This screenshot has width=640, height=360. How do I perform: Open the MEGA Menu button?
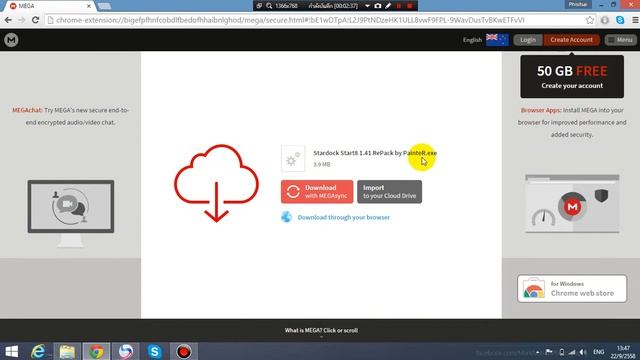coord(620,40)
